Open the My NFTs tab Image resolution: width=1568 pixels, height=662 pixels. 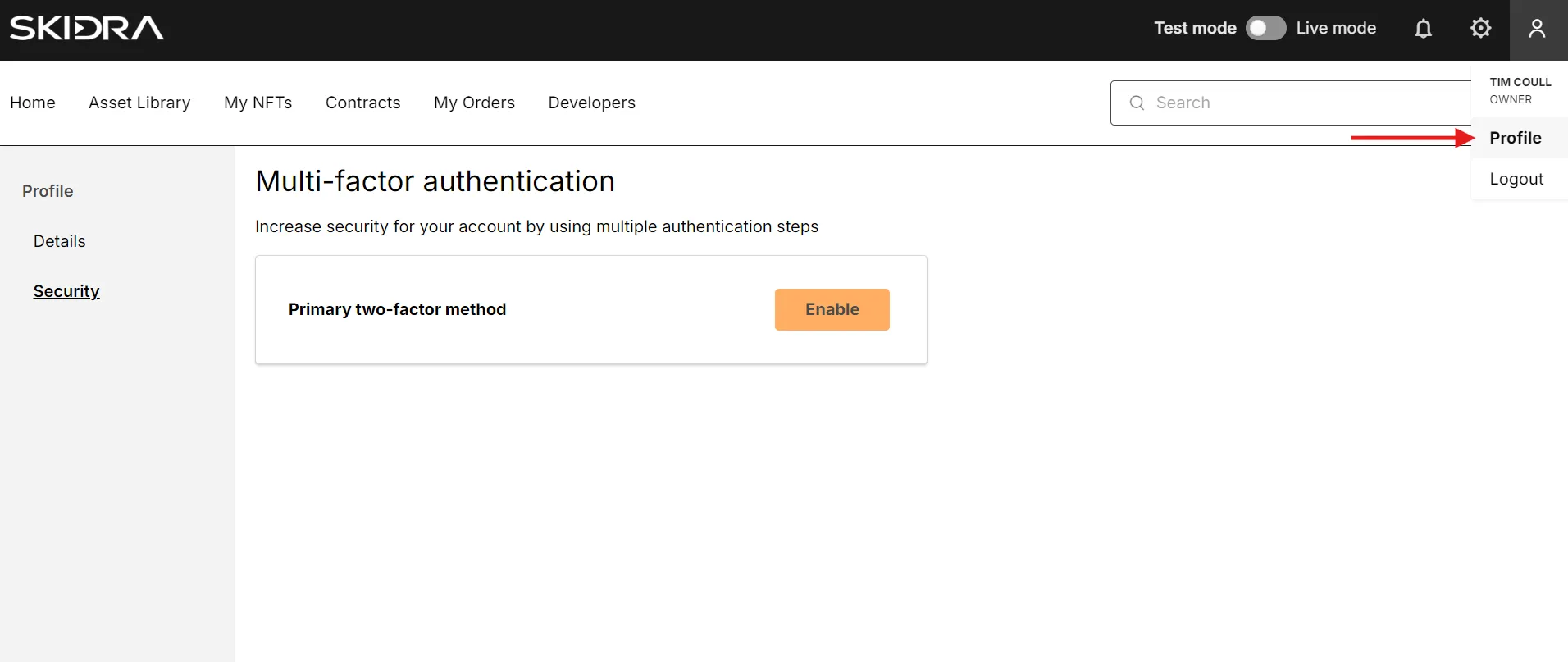click(258, 103)
